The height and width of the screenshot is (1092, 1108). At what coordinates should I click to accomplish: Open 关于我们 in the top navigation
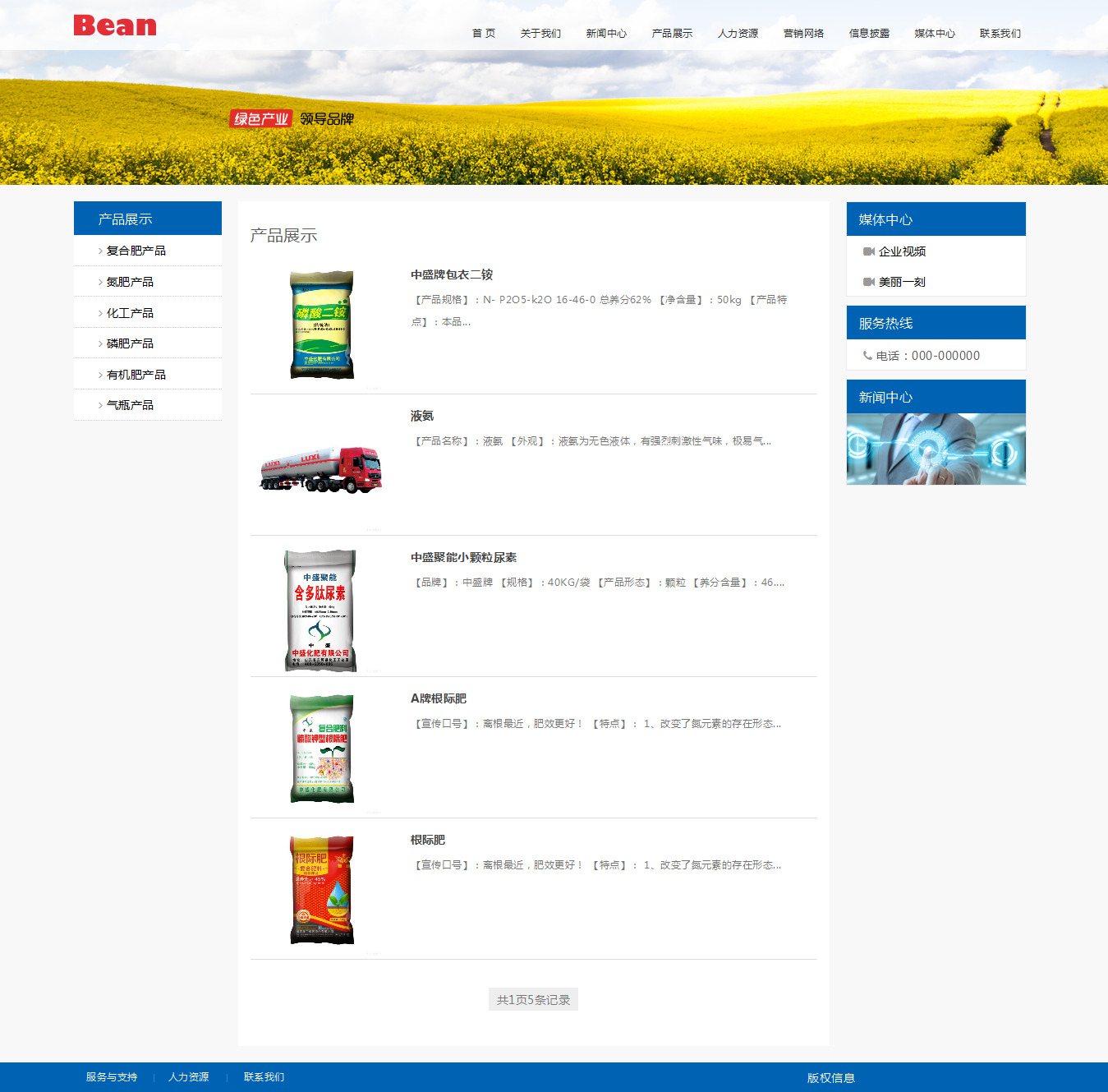point(540,34)
